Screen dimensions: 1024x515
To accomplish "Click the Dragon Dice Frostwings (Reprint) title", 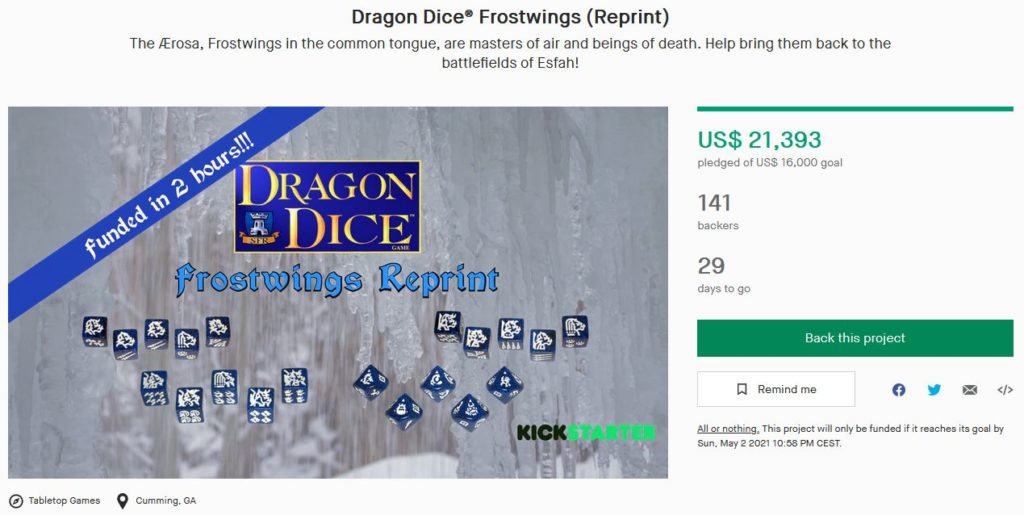I will tap(510, 17).
